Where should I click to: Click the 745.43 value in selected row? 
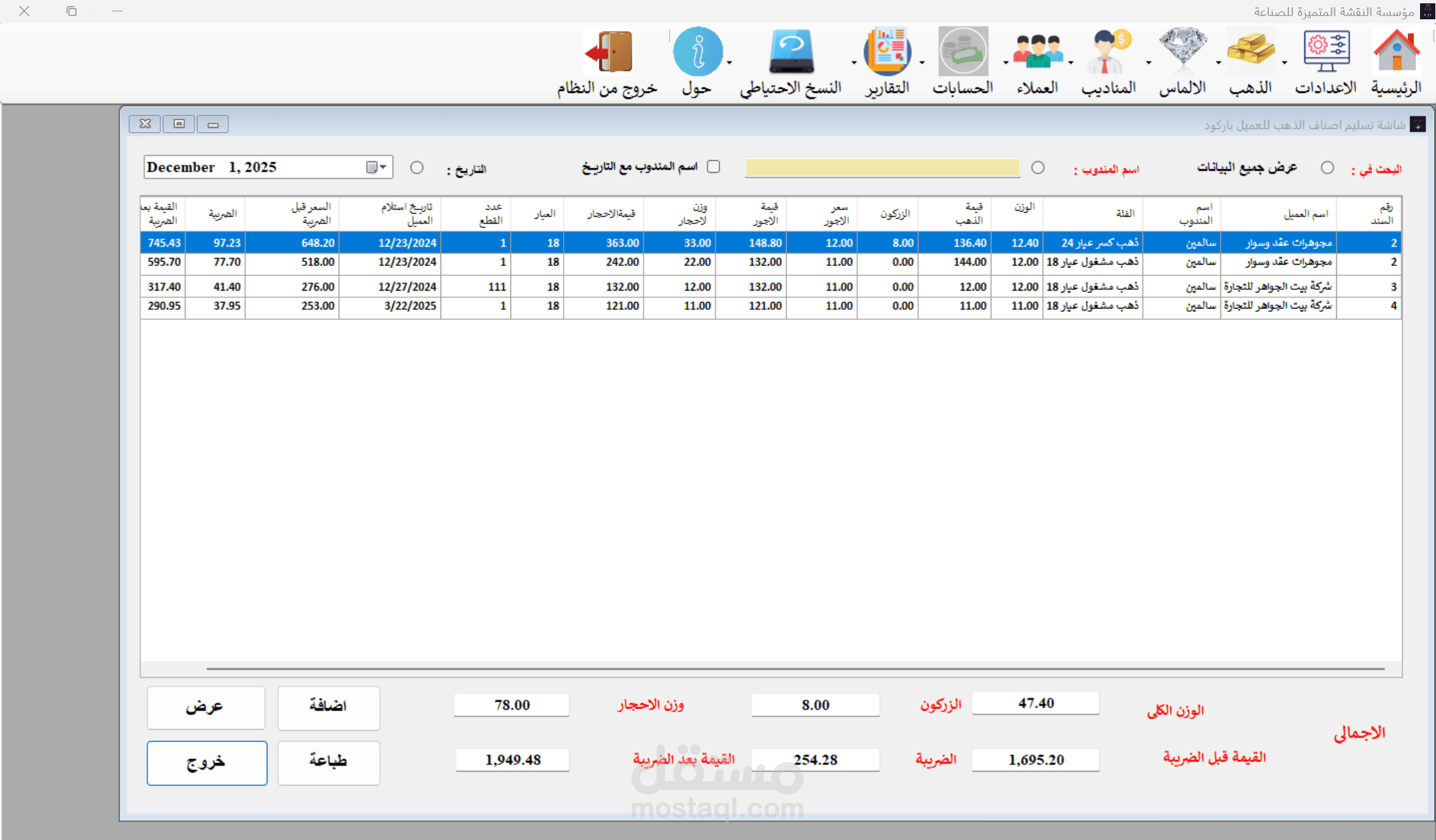click(164, 243)
